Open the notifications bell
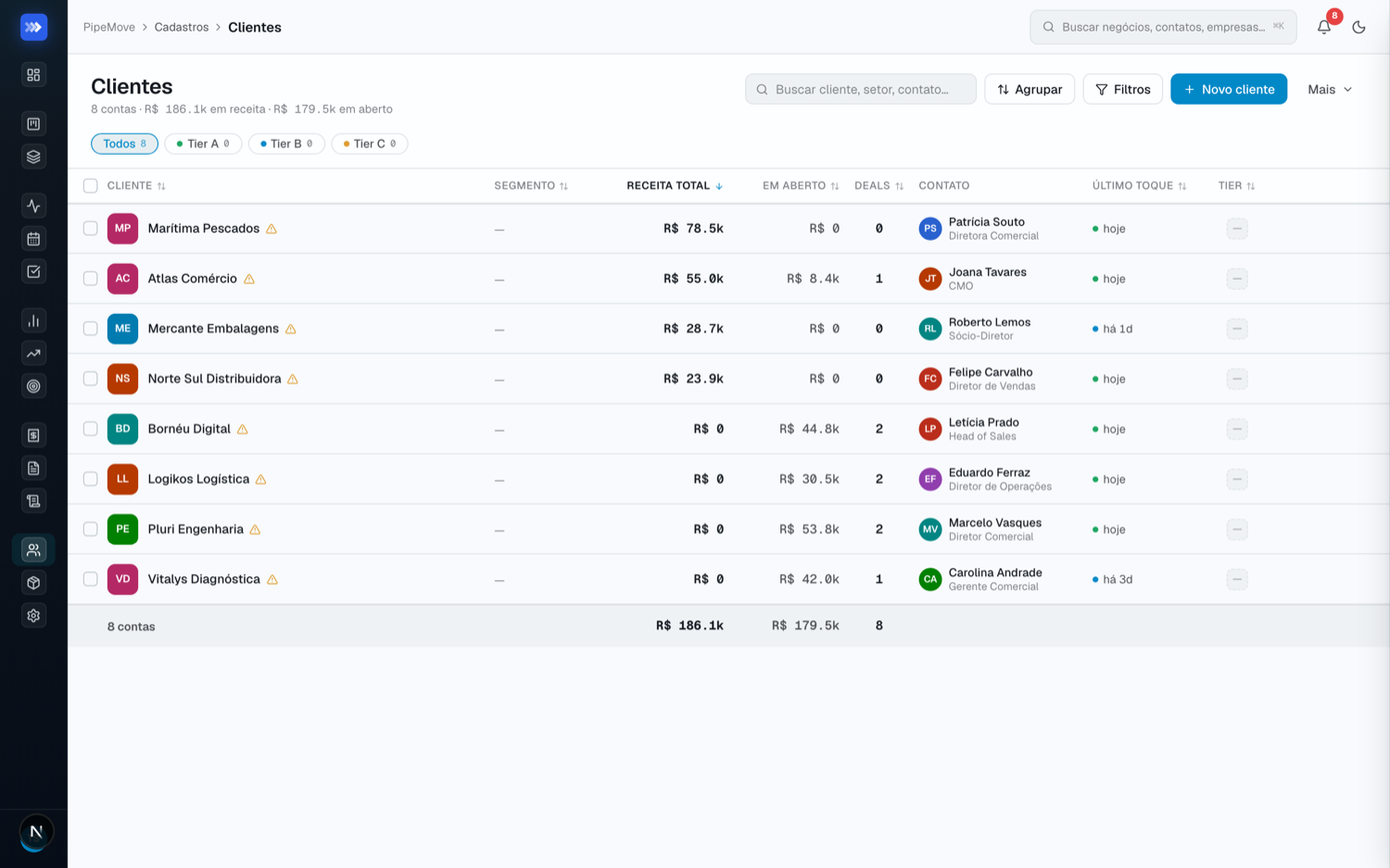Image resolution: width=1390 pixels, height=868 pixels. 1324,27
